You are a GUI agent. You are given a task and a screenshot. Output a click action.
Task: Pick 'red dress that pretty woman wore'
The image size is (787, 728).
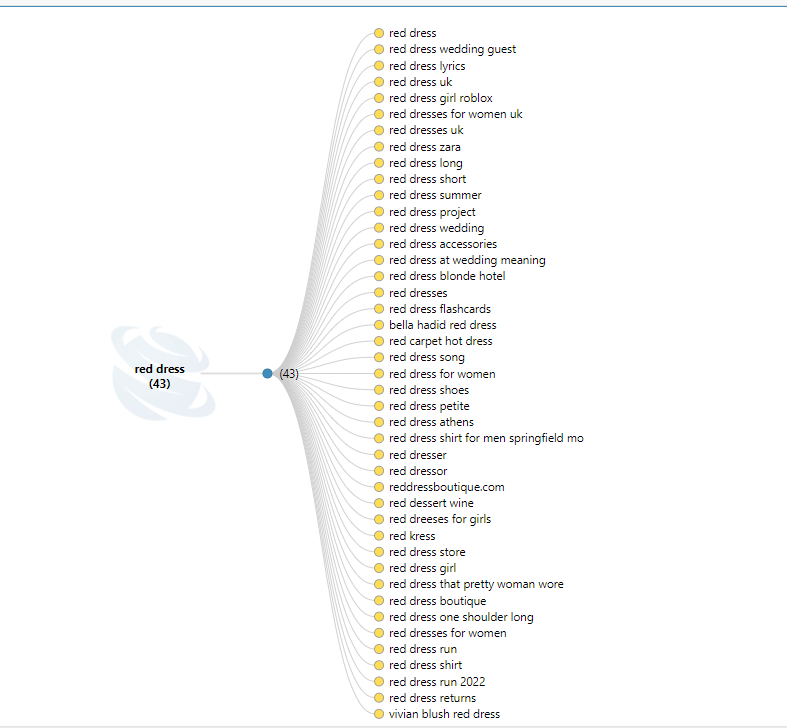click(476, 584)
